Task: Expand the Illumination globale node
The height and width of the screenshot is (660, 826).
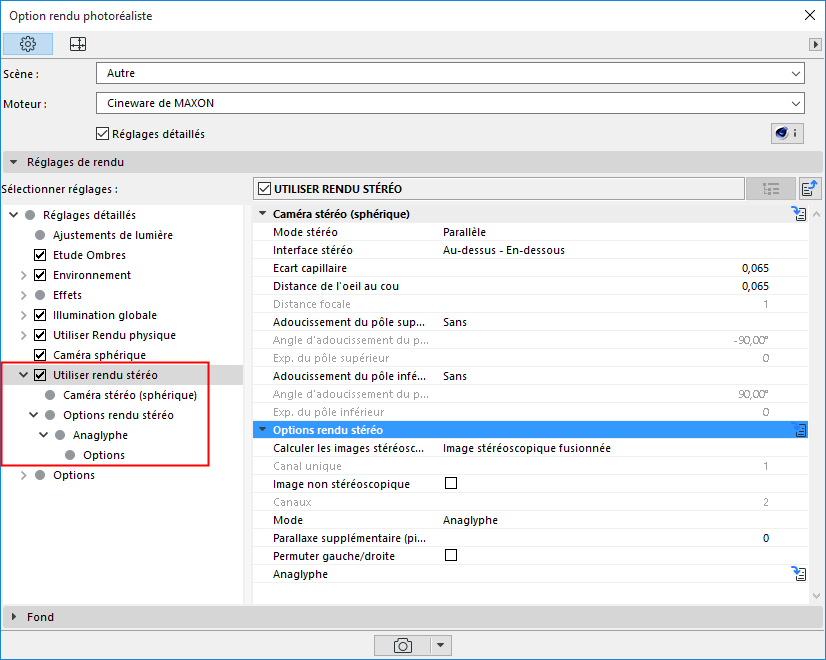Action: click(x=24, y=315)
